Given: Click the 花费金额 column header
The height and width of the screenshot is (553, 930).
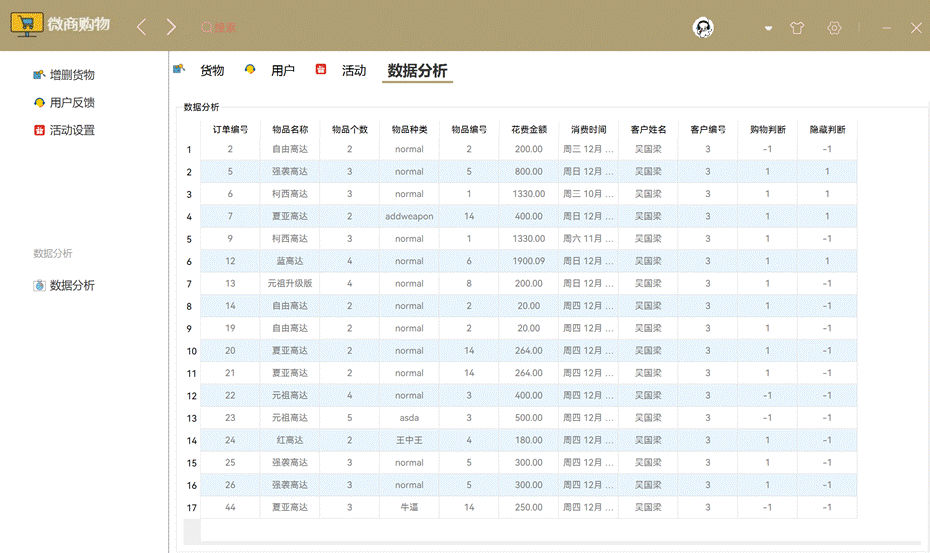Looking at the screenshot, I should tap(529, 130).
